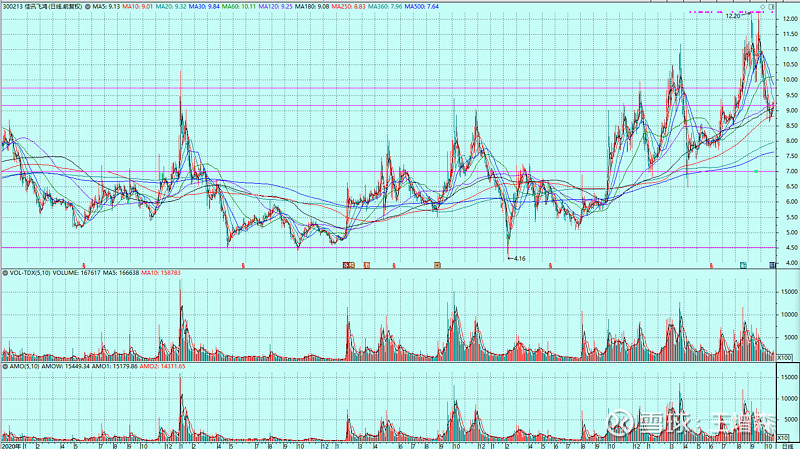This screenshot has width=800, height=449.
Task: Click the 日线 period label at bottom right
Action: (785, 444)
